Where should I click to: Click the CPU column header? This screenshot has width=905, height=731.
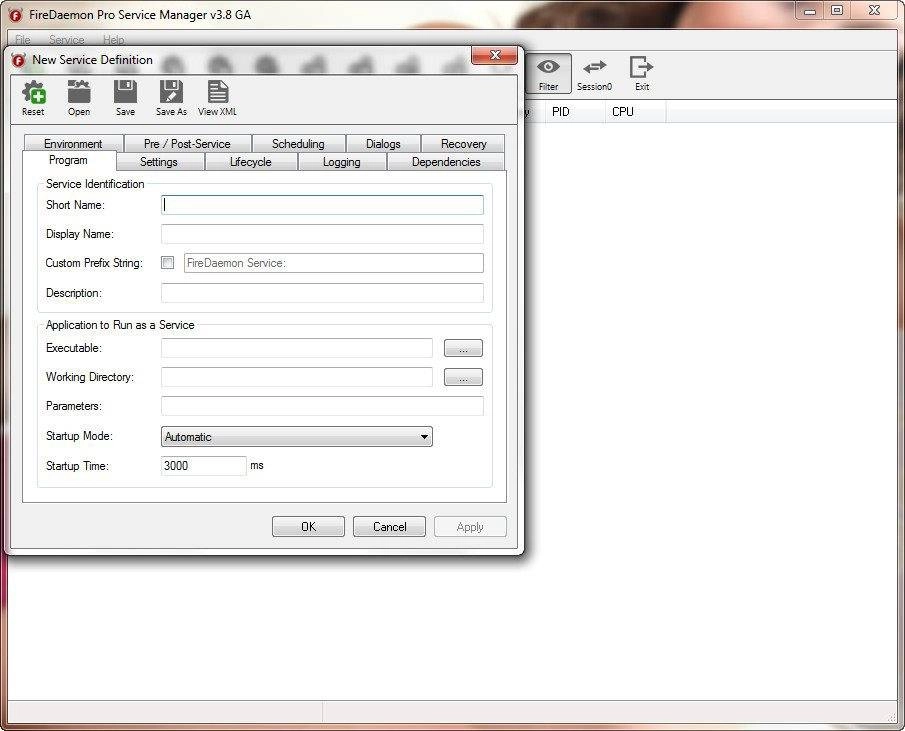coord(635,111)
